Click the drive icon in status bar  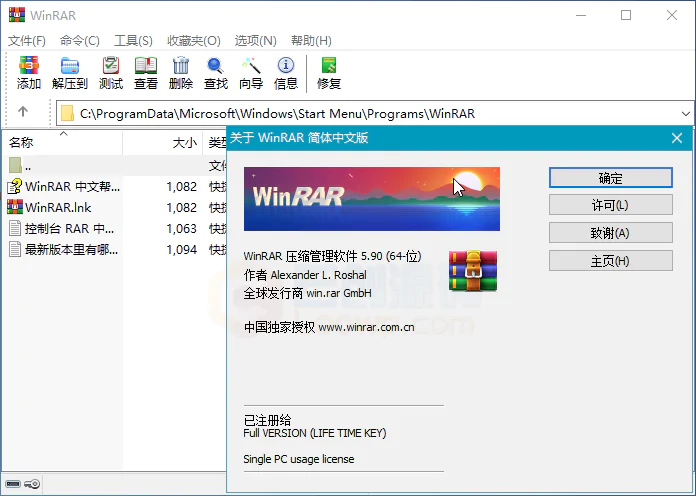click(13, 484)
